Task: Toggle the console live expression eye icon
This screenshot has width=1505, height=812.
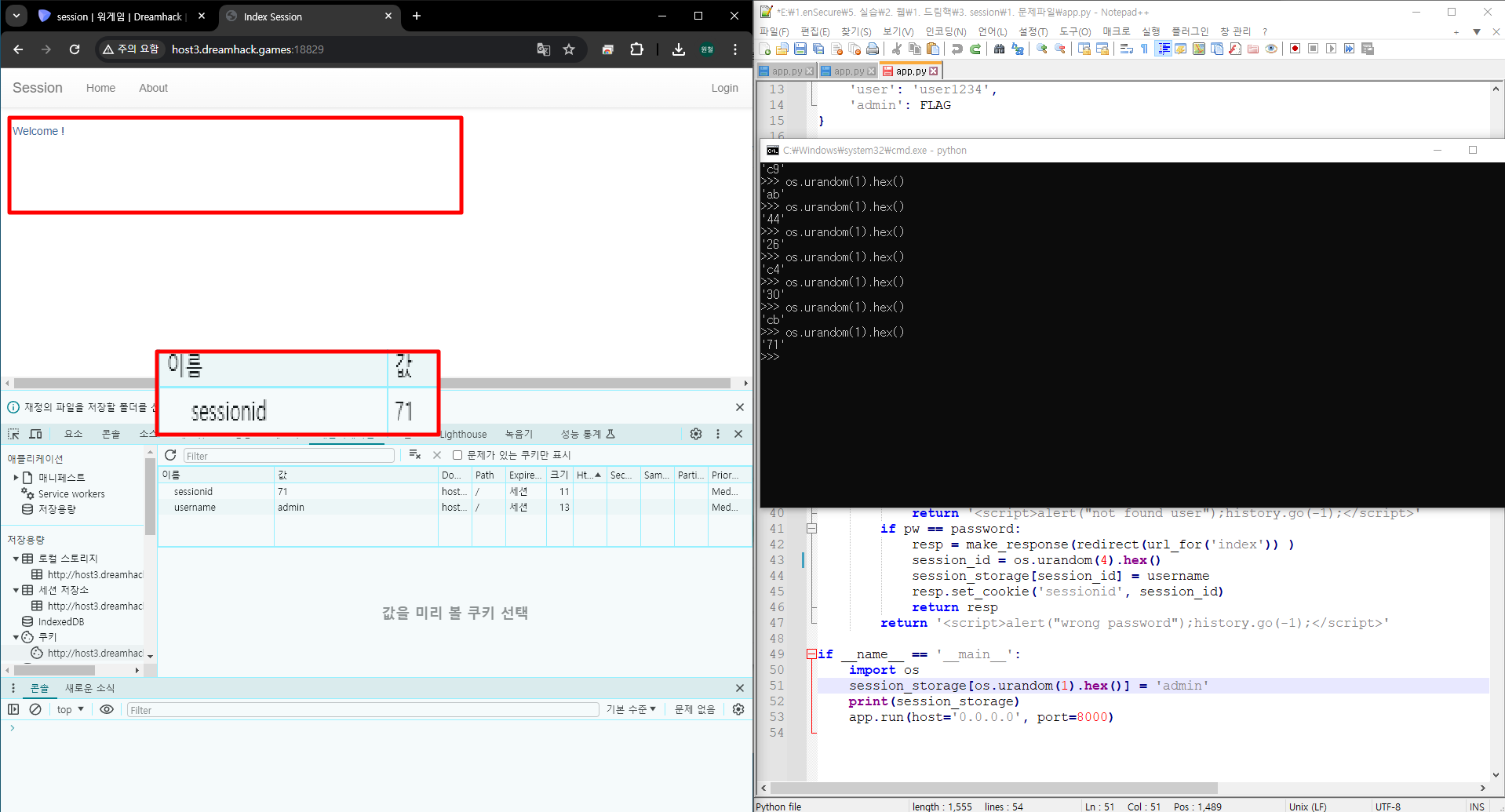Action: (107, 709)
